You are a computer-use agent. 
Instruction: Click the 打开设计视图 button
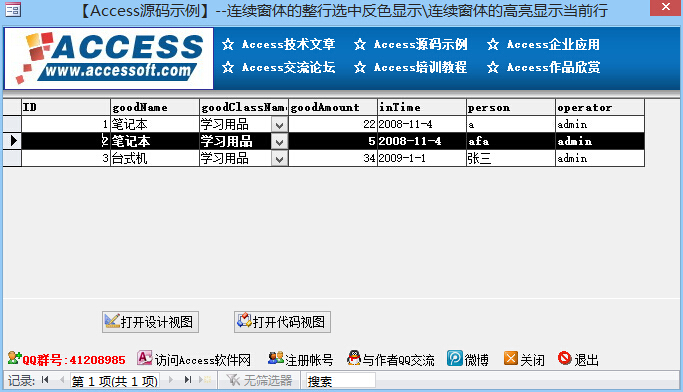point(150,322)
